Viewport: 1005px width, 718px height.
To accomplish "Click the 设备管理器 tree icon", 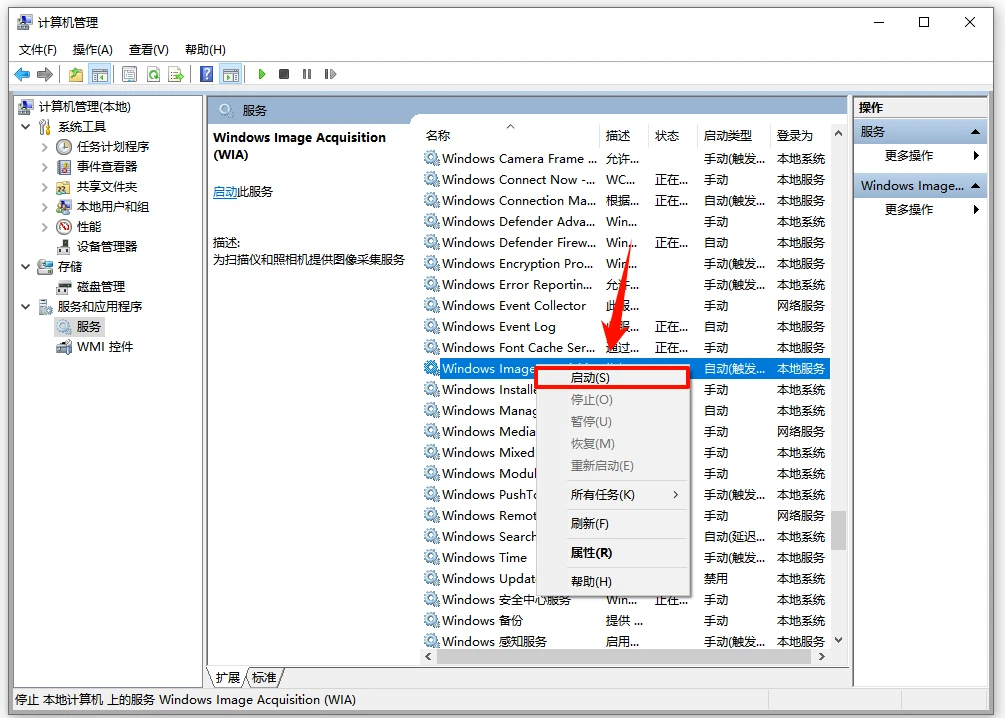I will 63,247.
